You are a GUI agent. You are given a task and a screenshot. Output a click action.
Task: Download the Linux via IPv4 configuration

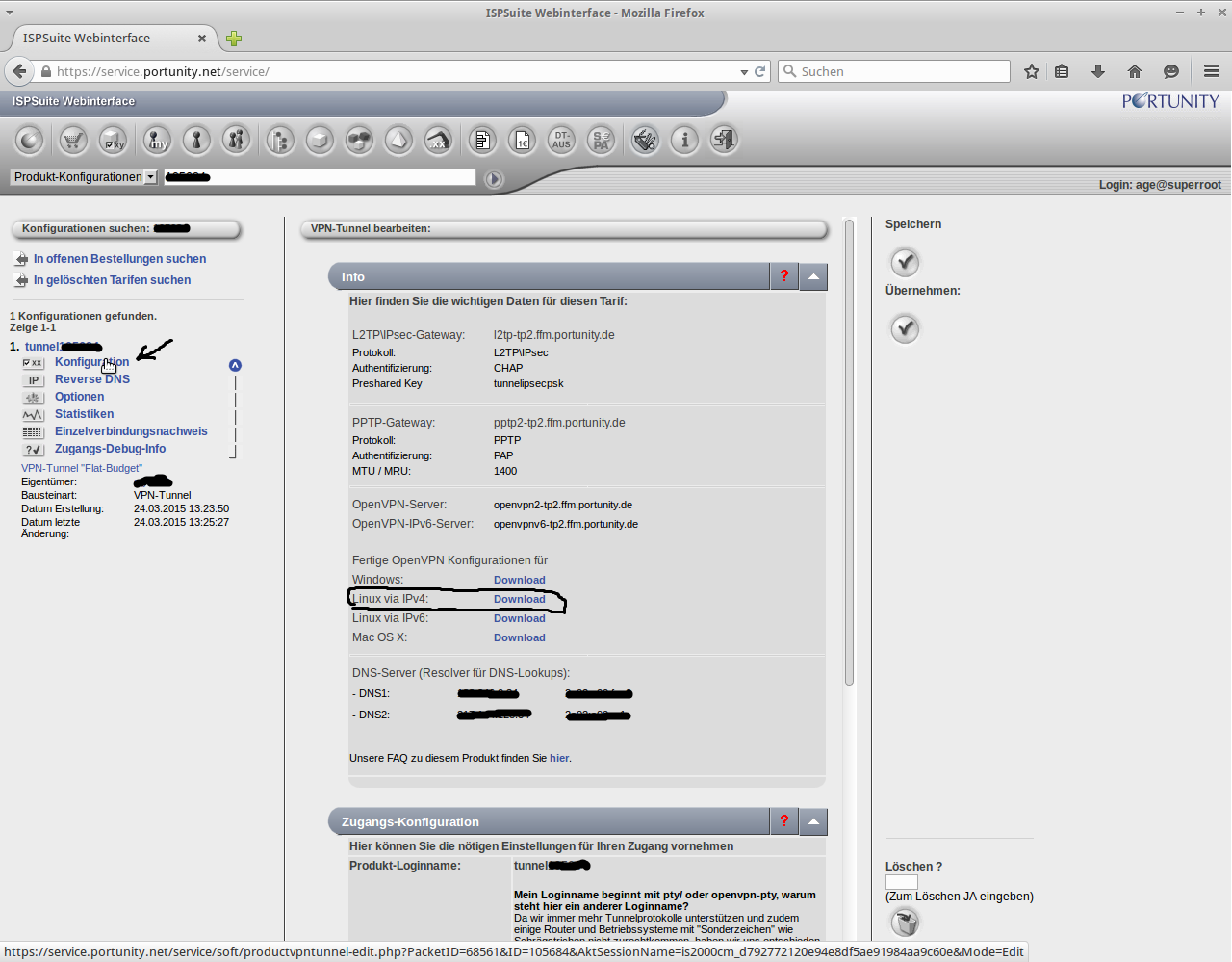(519, 599)
